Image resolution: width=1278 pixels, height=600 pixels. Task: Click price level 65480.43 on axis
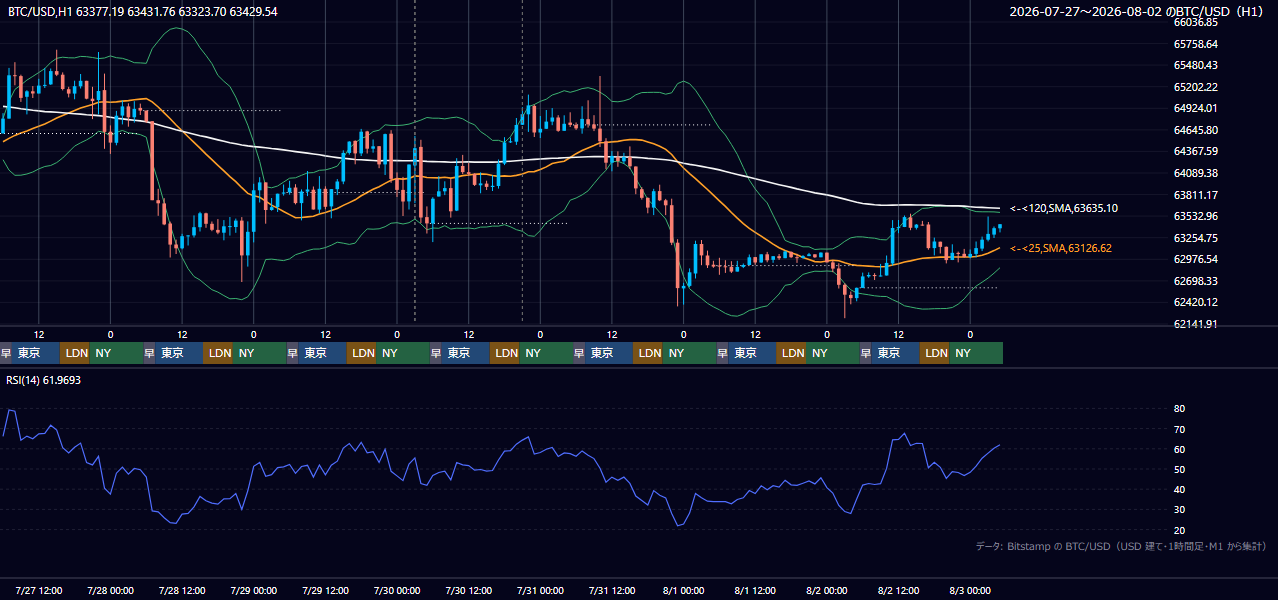(1196, 65)
